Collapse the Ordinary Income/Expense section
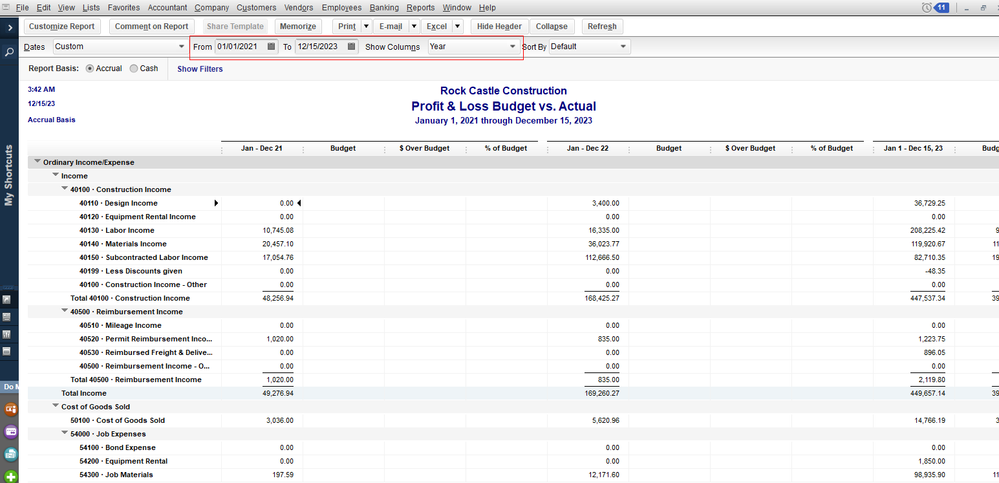The height and width of the screenshot is (483, 999). pyautogui.click(x=38, y=162)
